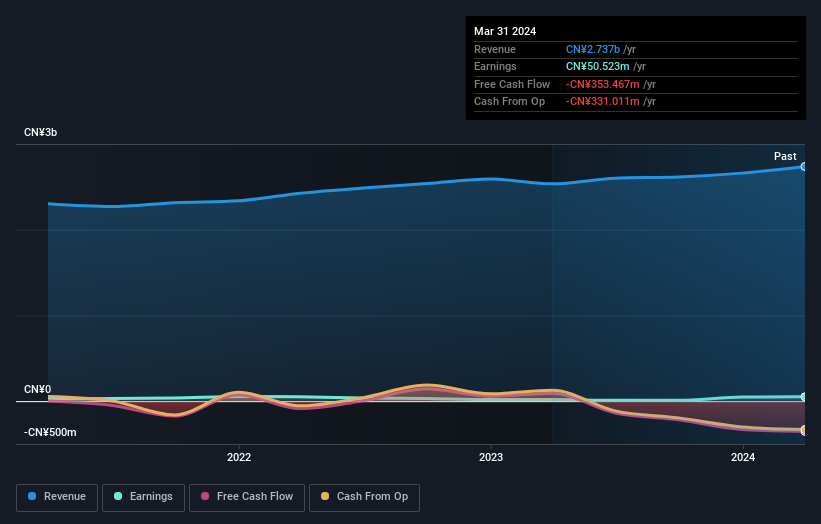Click the Earnings row label in tooltip
Image resolution: width=821 pixels, height=524 pixels.
(495, 66)
